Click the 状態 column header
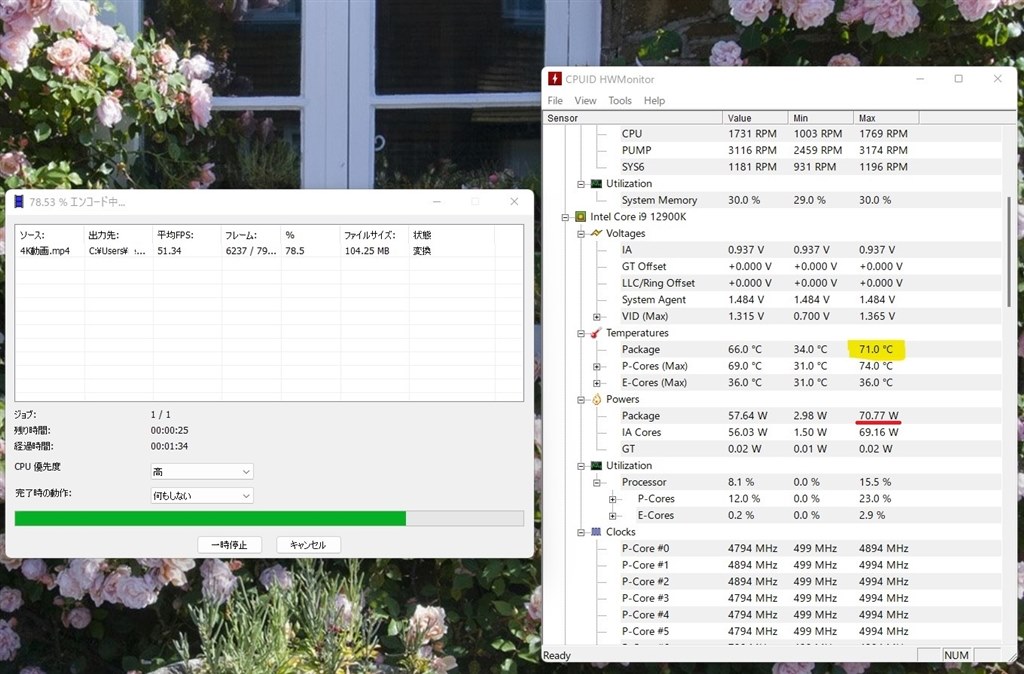The height and width of the screenshot is (674, 1024). [x=451, y=234]
